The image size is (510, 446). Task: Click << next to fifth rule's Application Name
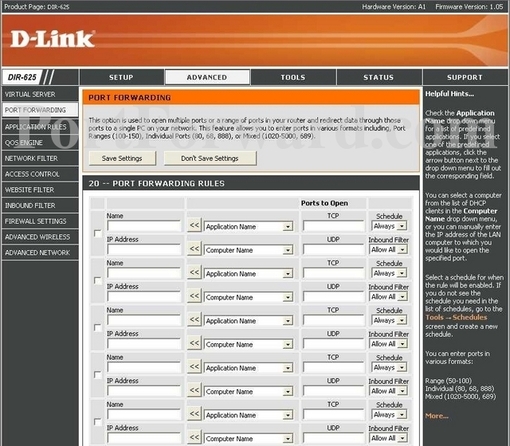click(194, 414)
